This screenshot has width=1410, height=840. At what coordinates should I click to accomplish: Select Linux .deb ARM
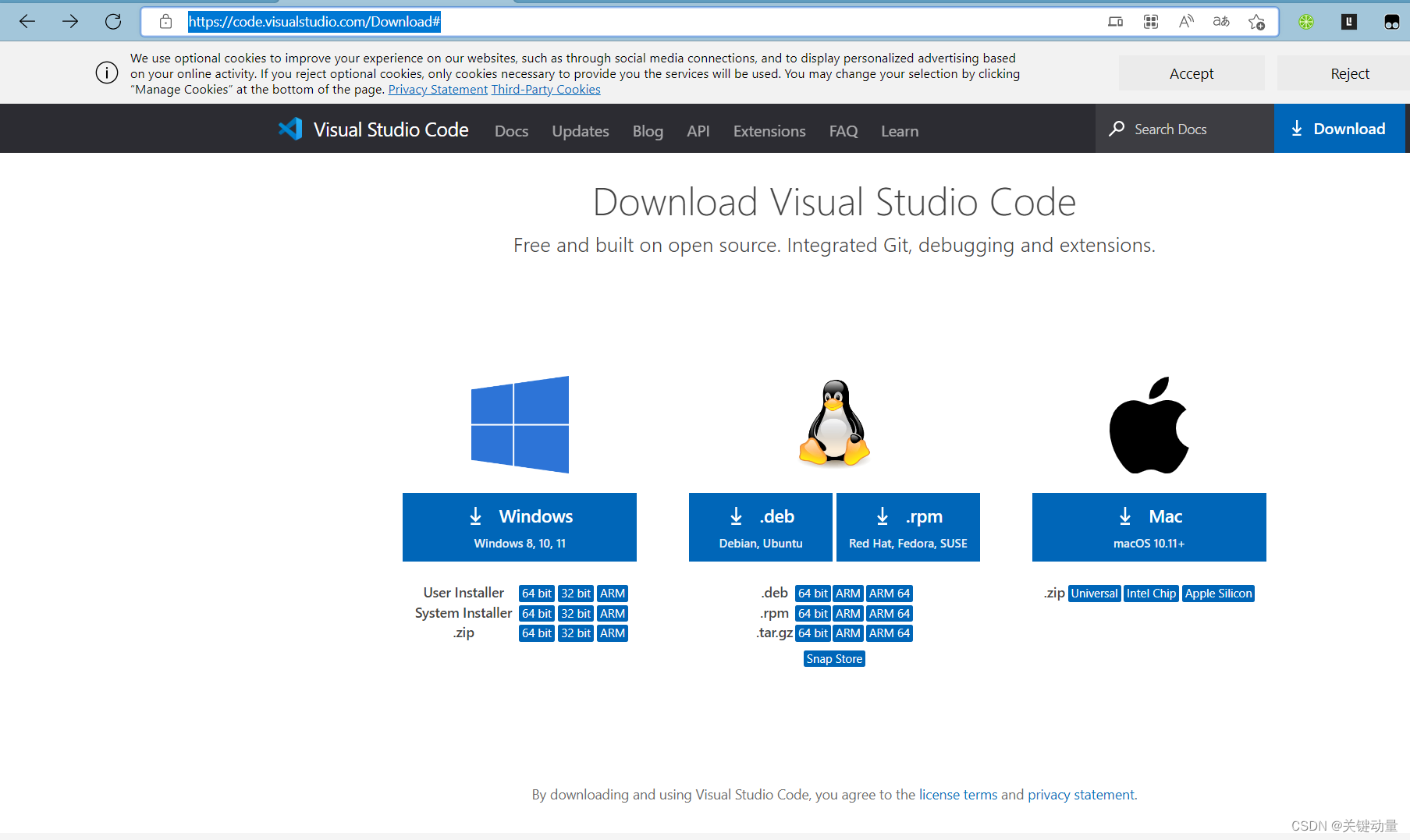848,594
